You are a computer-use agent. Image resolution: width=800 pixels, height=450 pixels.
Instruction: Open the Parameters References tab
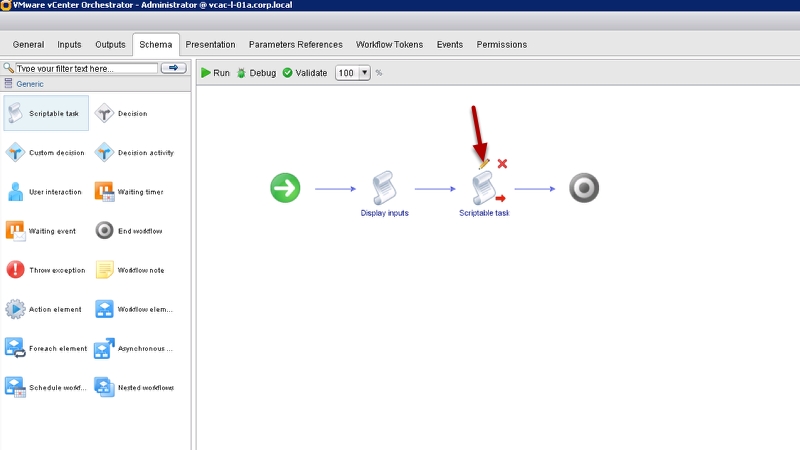tap(295, 44)
